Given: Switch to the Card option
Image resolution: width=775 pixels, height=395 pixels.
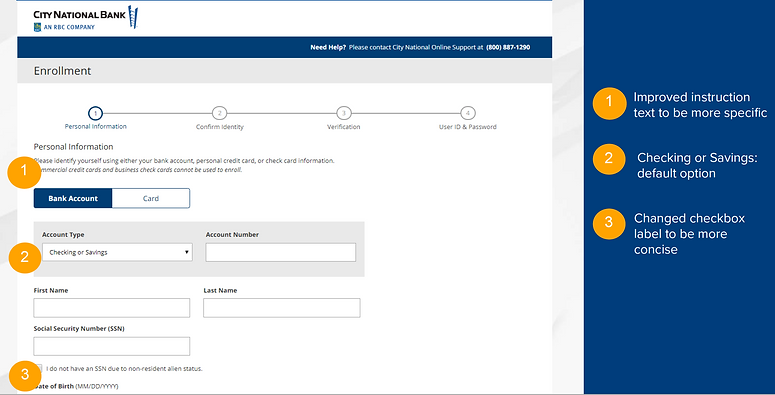Looking at the screenshot, I should 151,198.
